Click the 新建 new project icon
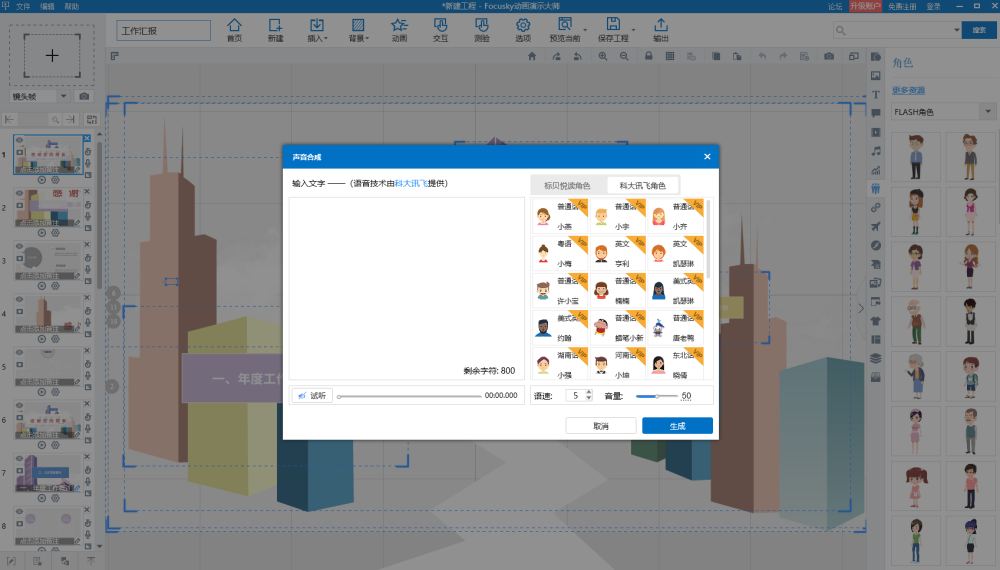This screenshot has height=570, width=1000. point(275,29)
